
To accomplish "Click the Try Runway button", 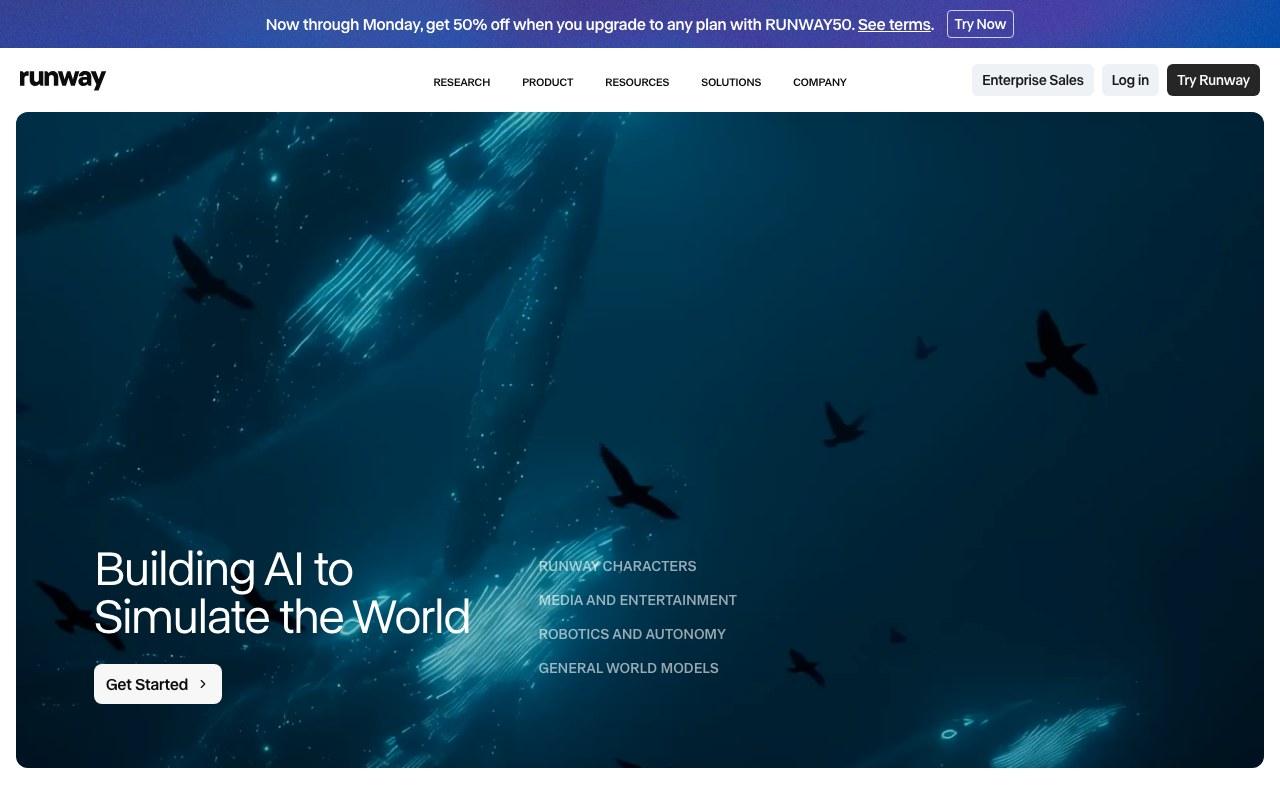I will click(1213, 80).
